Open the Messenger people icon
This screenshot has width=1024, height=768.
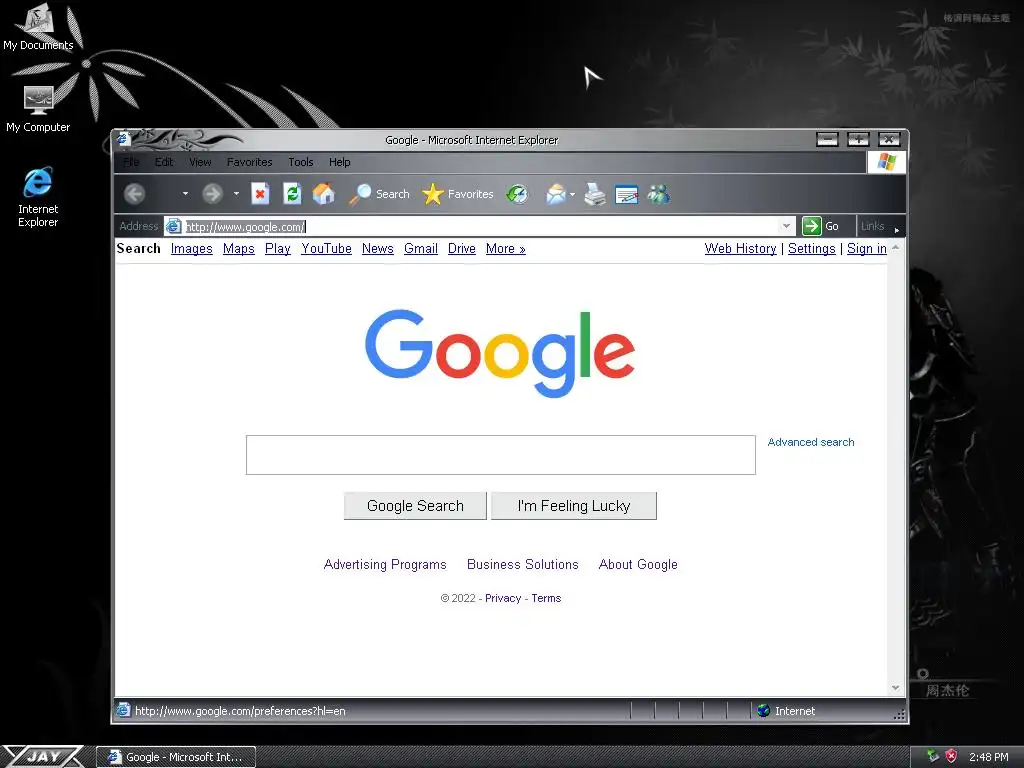(x=659, y=194)
